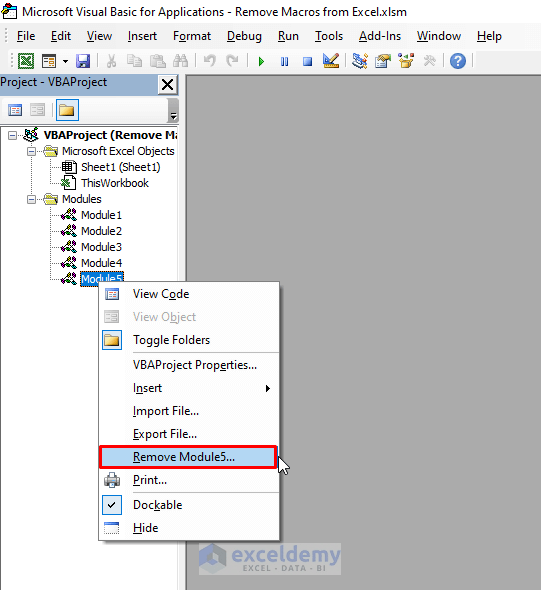The height and width of the screenshot is (590, 541).
Task: Open the Tools menu
Action: 329,36
